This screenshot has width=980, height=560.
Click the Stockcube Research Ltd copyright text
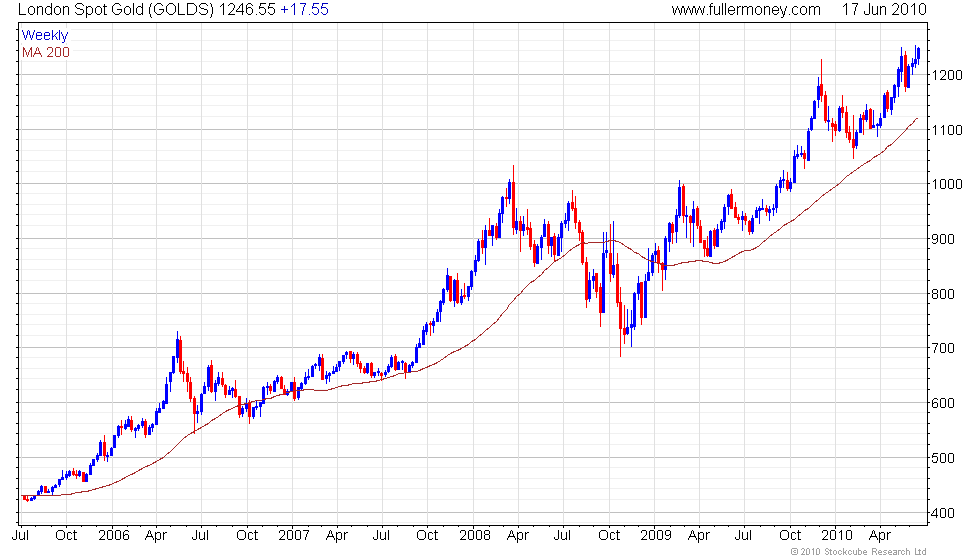point(859,552)
